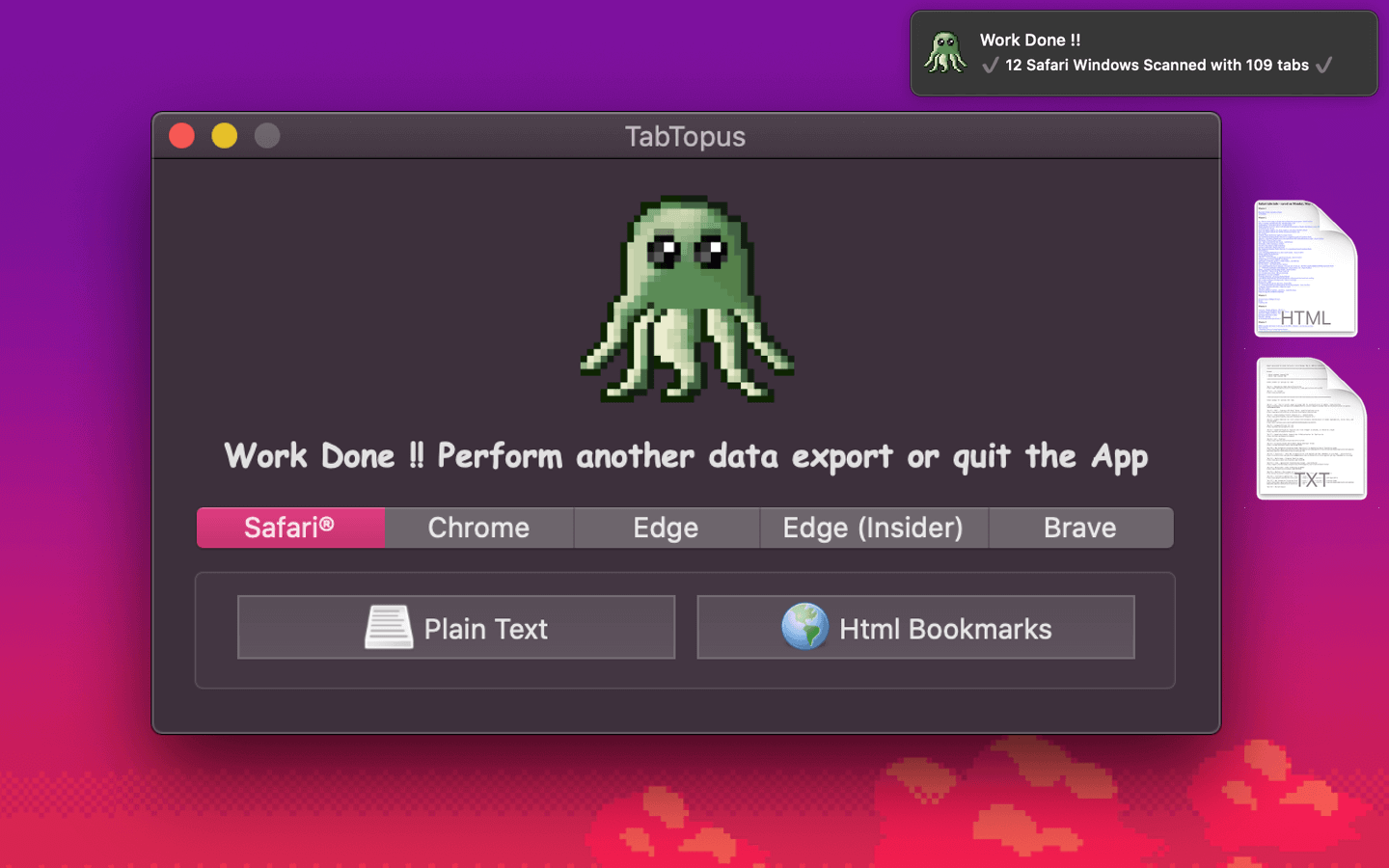
Task: Click the octopus mascot in the TabTopus window
Action: pyautogui.click(x=687, y=299)
